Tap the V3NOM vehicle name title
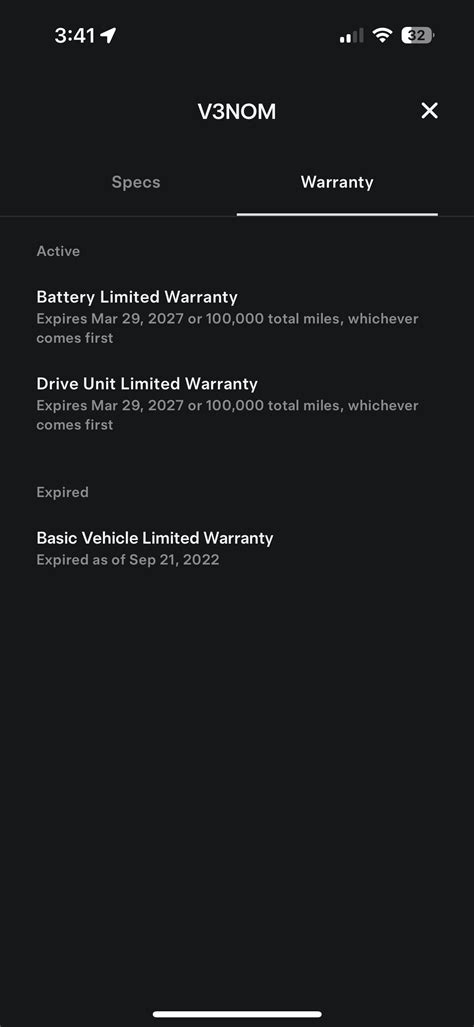The width and height of the screenshot is (474, 1027). coord(237,111)
